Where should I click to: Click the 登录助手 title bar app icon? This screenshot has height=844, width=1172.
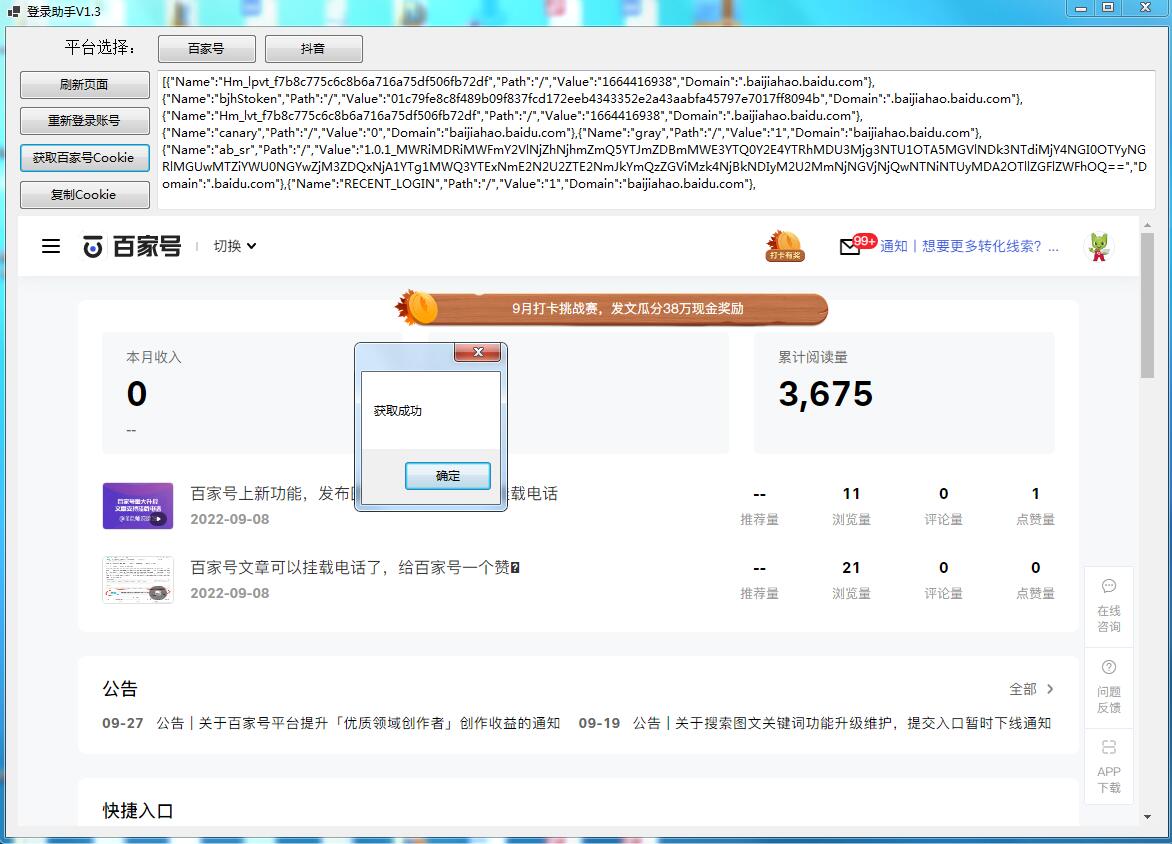13,11
